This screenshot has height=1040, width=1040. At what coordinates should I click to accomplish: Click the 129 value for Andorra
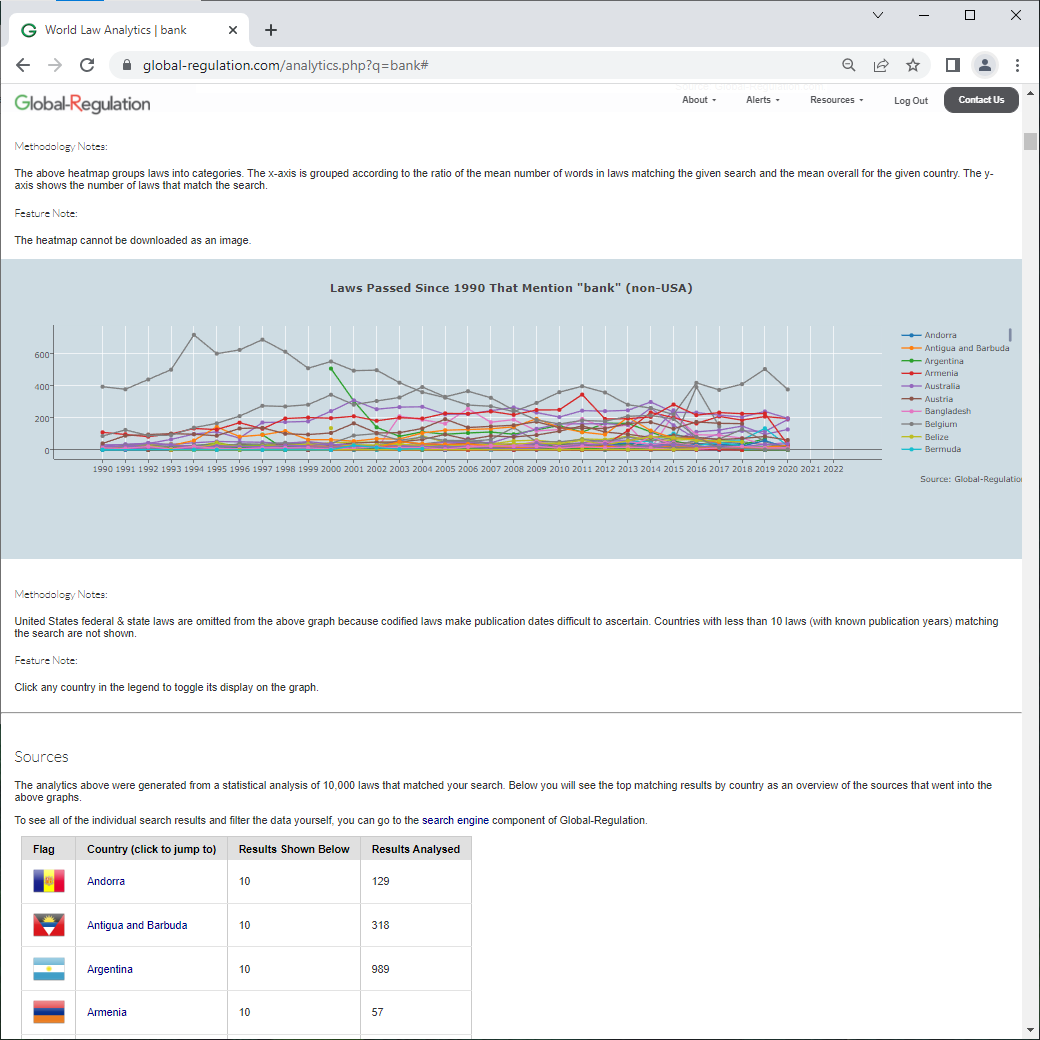tap(381, 881)
